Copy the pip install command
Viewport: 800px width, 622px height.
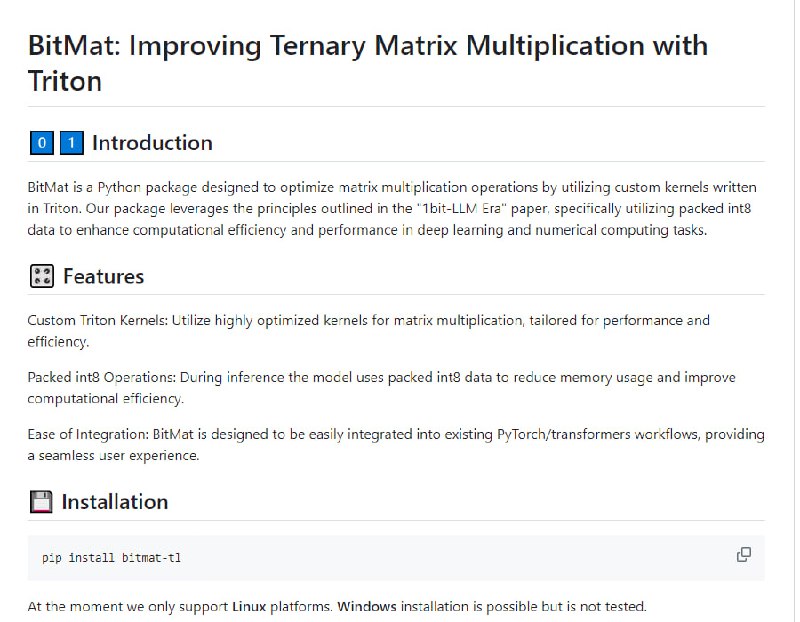(x=743, y=555)
